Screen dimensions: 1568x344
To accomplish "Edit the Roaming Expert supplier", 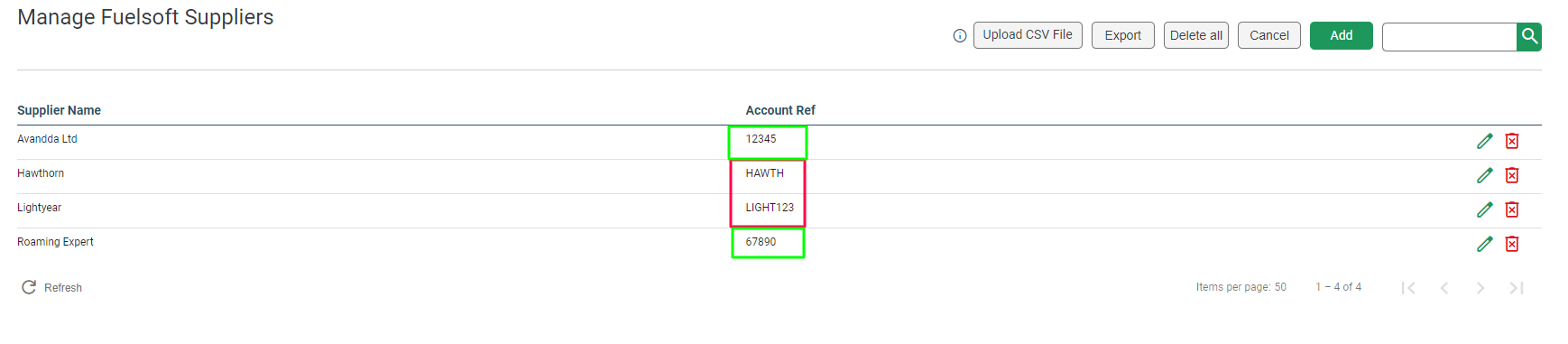I will (1484, 244).
